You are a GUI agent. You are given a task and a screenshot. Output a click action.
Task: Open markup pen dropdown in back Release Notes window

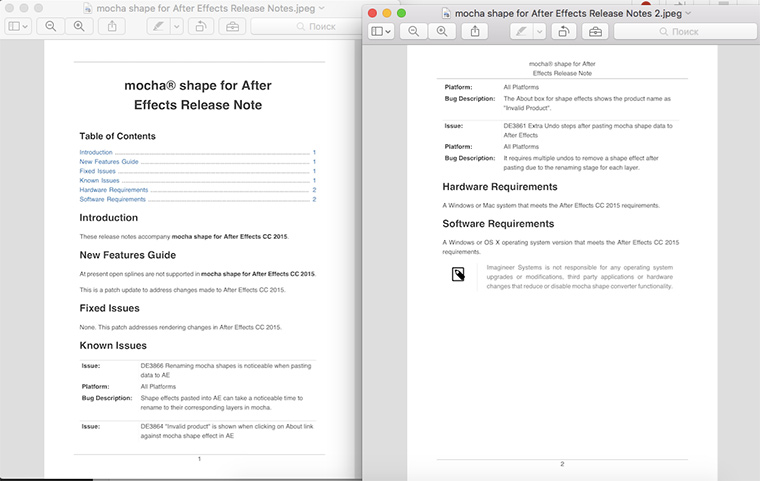(x=177, y=26)
